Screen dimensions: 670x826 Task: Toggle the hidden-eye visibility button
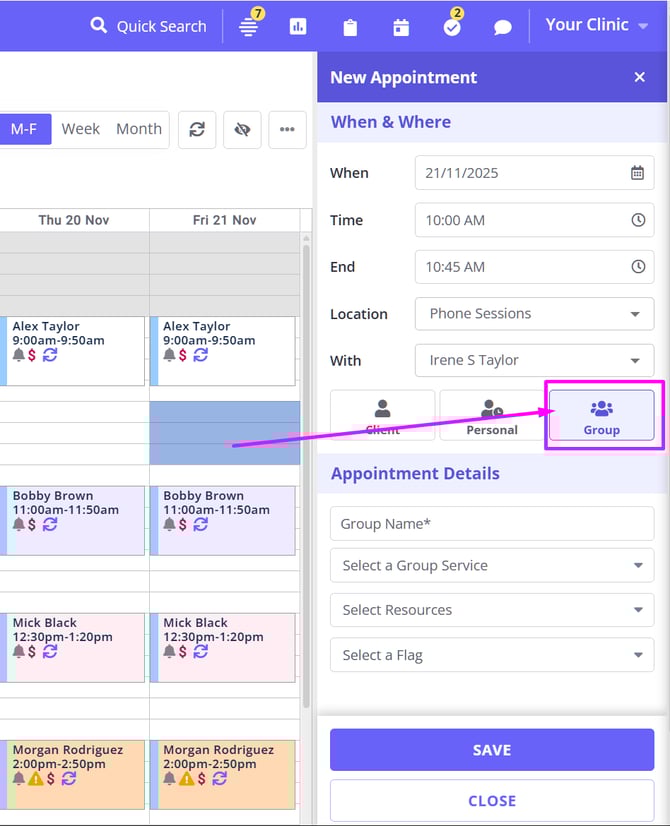click(242, 130)
